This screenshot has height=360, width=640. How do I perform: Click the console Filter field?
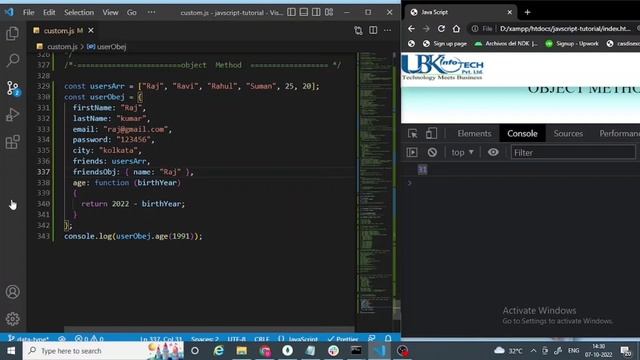tap(573, 153)
